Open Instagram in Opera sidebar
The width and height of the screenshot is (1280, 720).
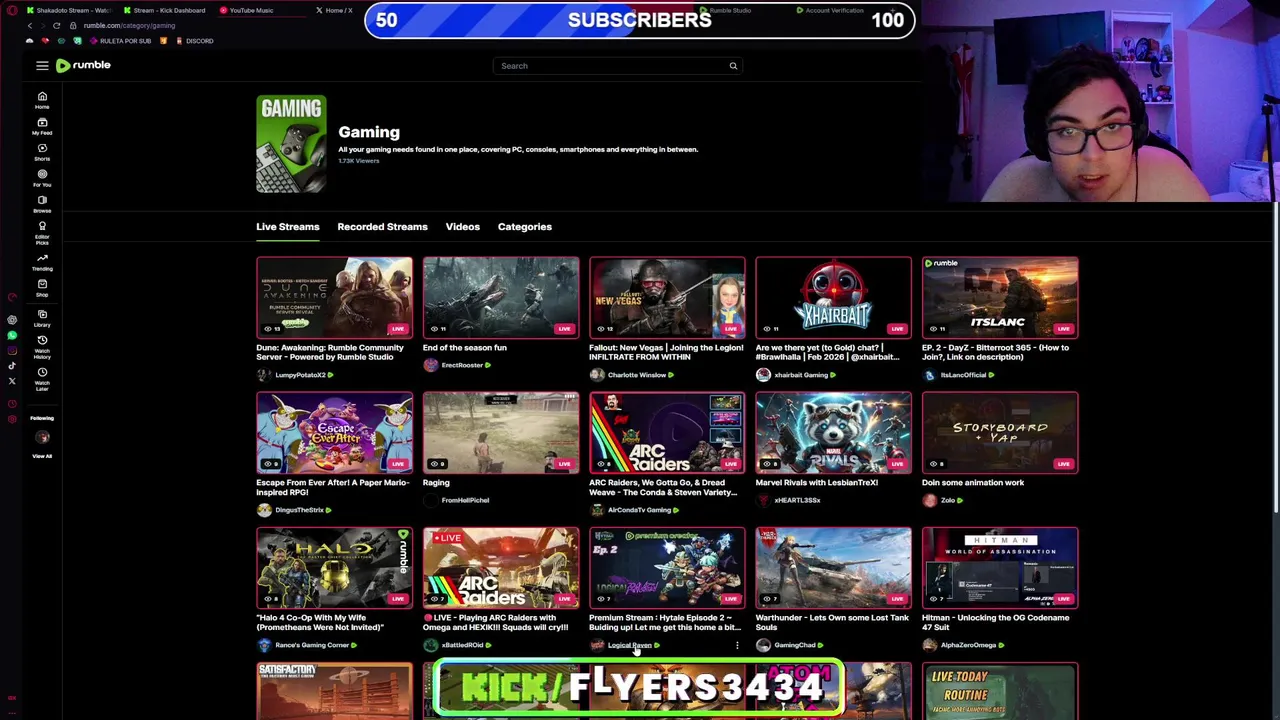[12, 350]
